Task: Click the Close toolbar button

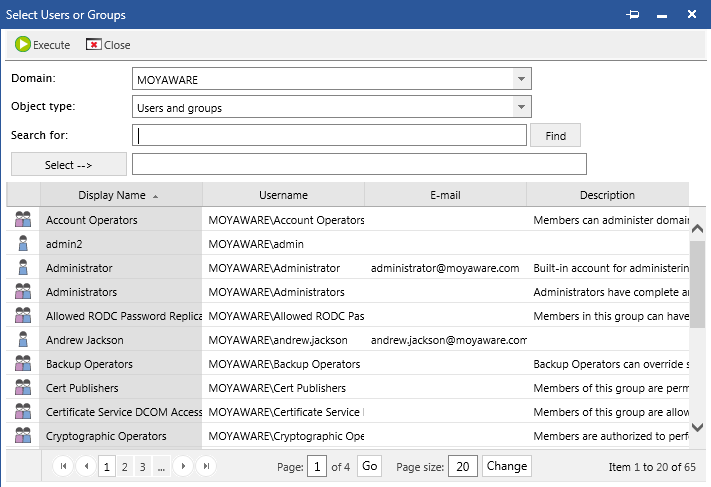Action: [108, 45]
